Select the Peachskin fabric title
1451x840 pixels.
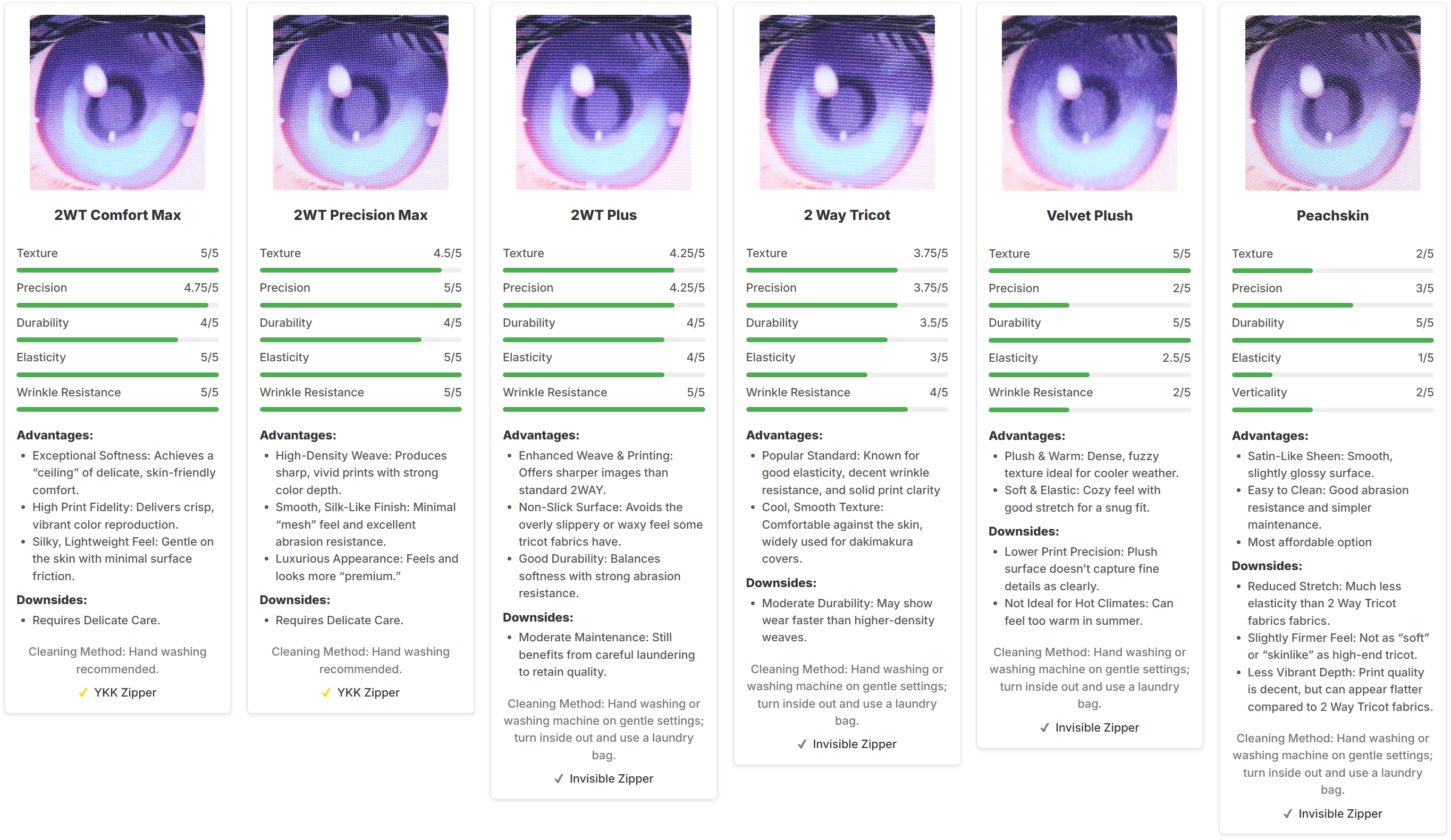(1332, 216)
